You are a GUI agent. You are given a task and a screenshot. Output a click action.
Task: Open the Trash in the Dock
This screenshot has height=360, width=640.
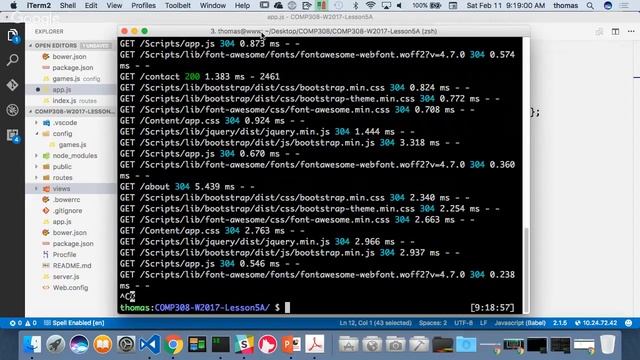[x=608, y=344]
